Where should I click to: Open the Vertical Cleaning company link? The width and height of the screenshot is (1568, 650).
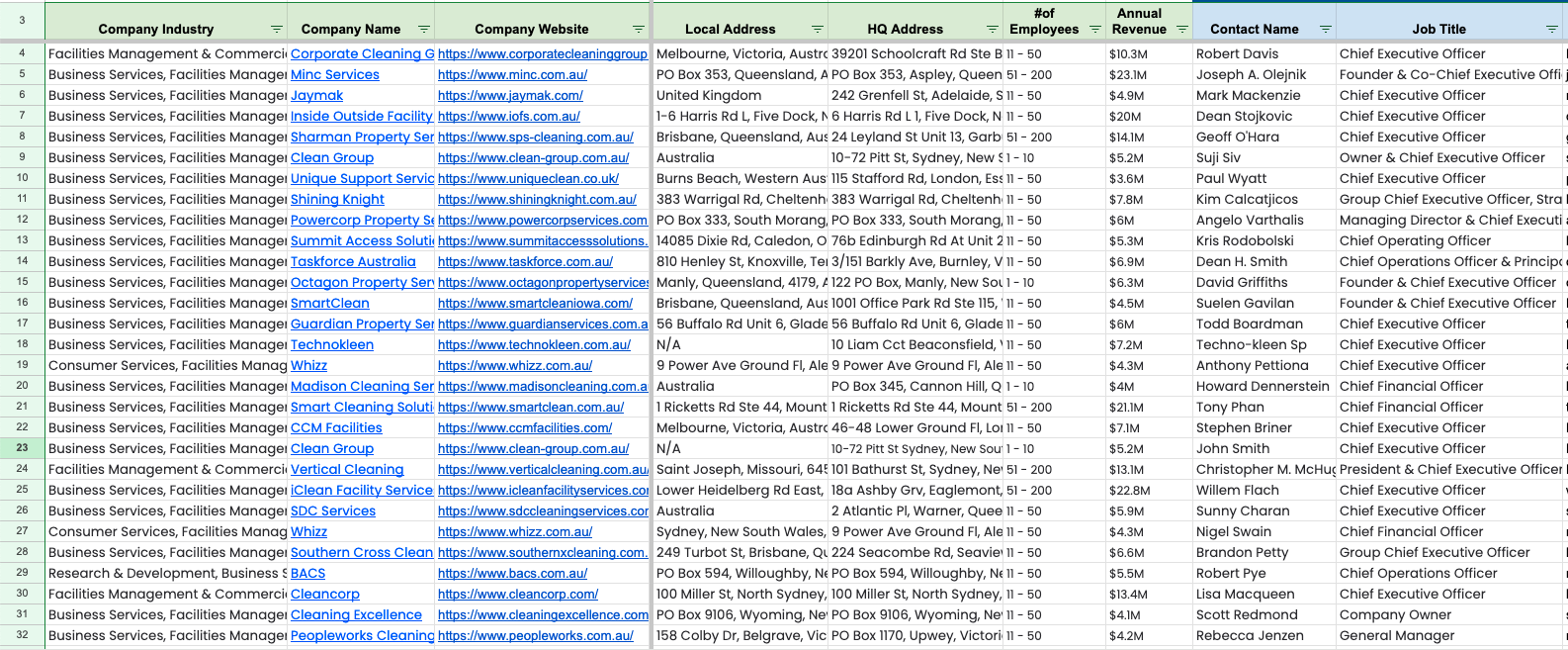pos(347,470)
